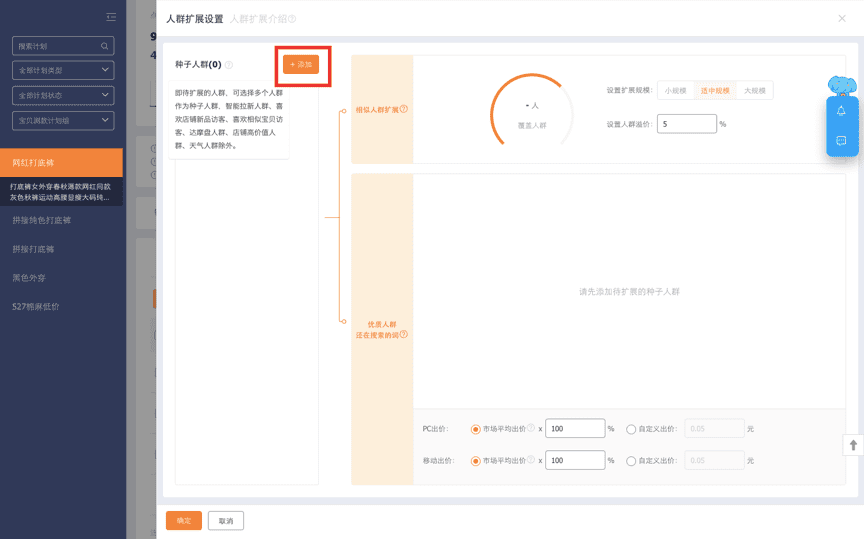The image size is (864, 539).
Task: Click the mobile custom bid 0.05 field
Action: [x=714, y=460]
